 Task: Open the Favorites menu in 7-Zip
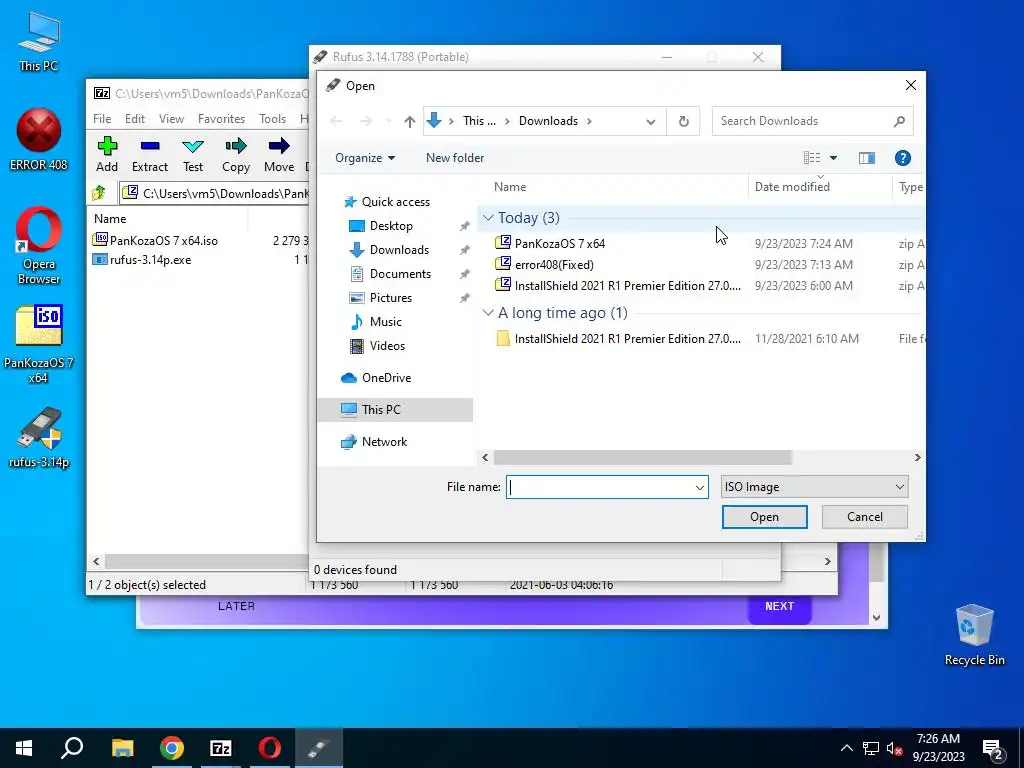click(221, 119)
